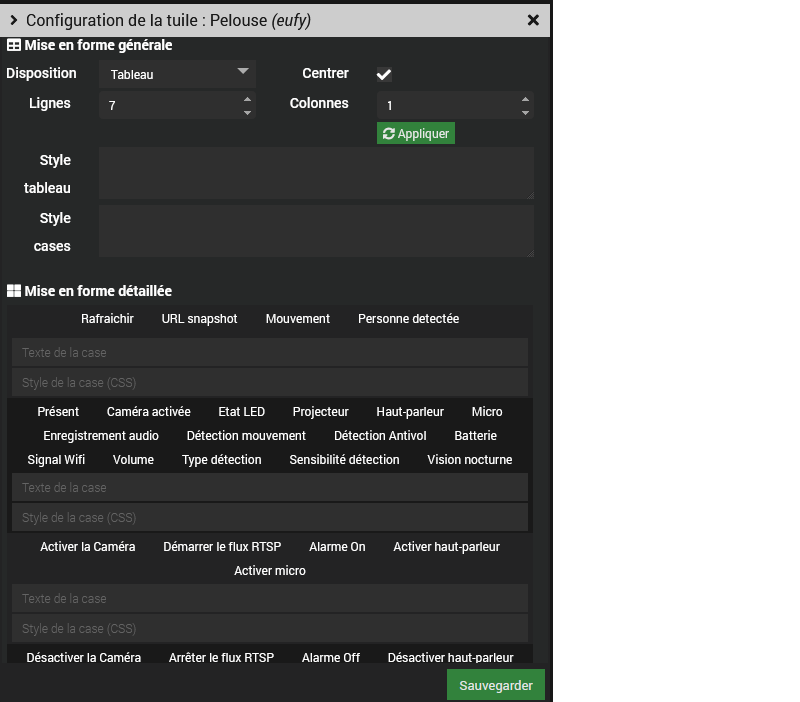
Task: Select the Activer micro command
Action: coord(270,571)
